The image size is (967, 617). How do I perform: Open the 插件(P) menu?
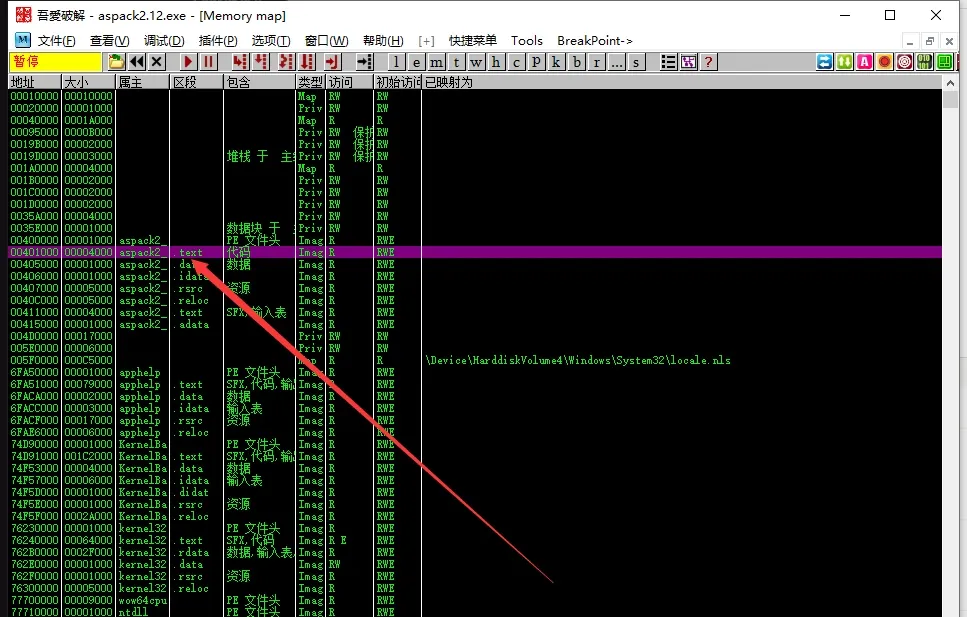coord(218,41)
